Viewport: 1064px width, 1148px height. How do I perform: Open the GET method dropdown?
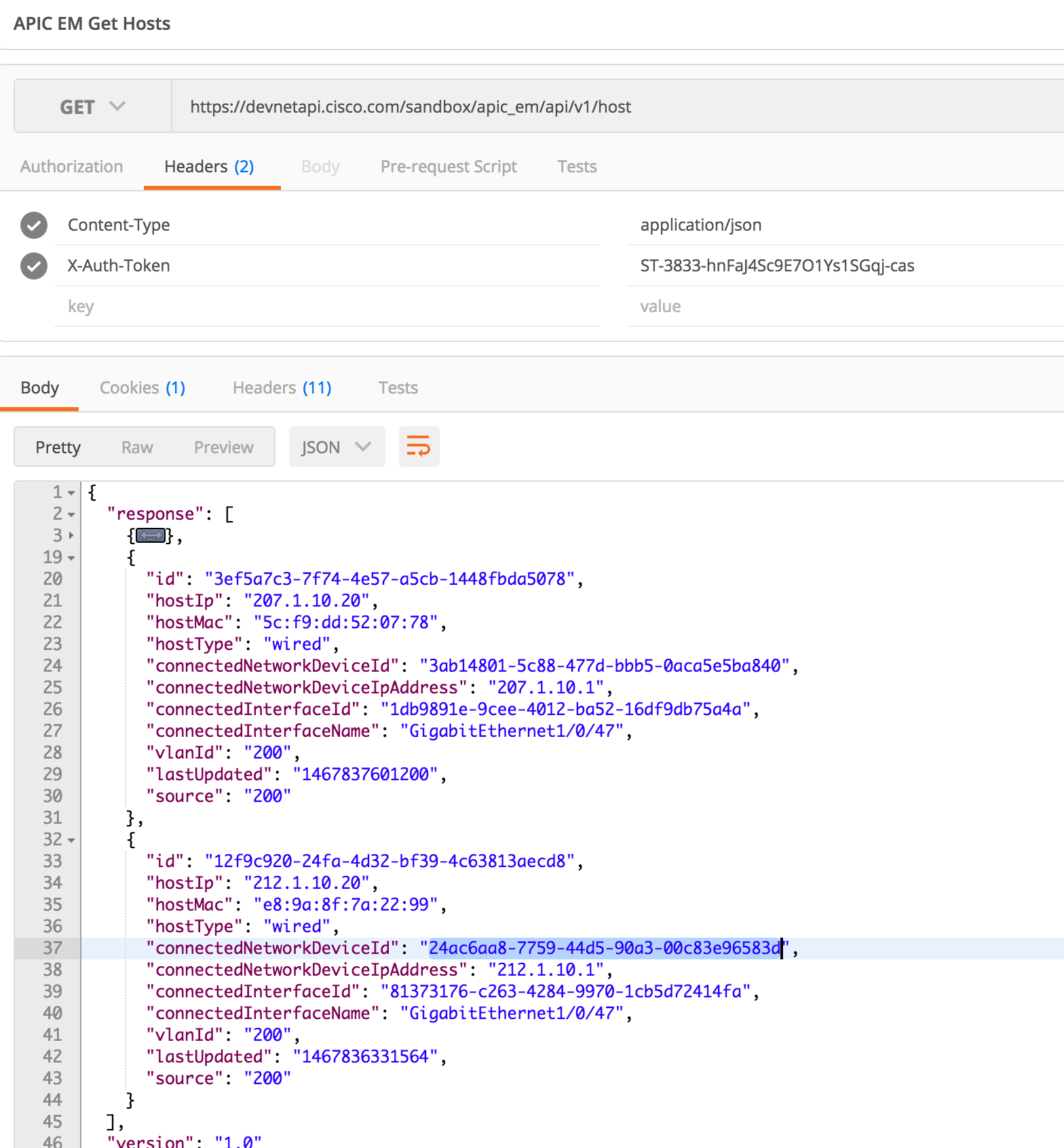[93, 107]
